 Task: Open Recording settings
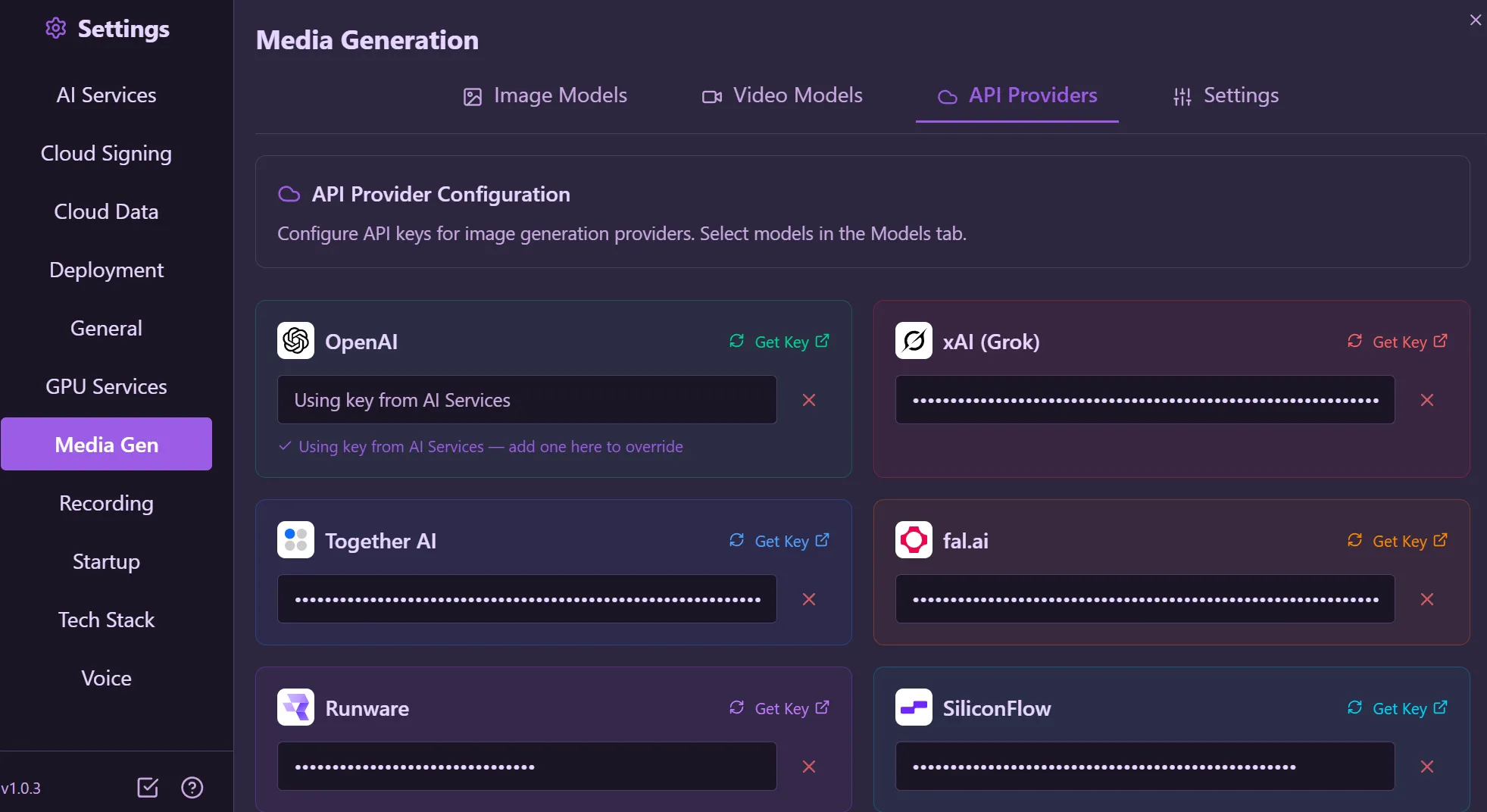[x=106, y=503]
